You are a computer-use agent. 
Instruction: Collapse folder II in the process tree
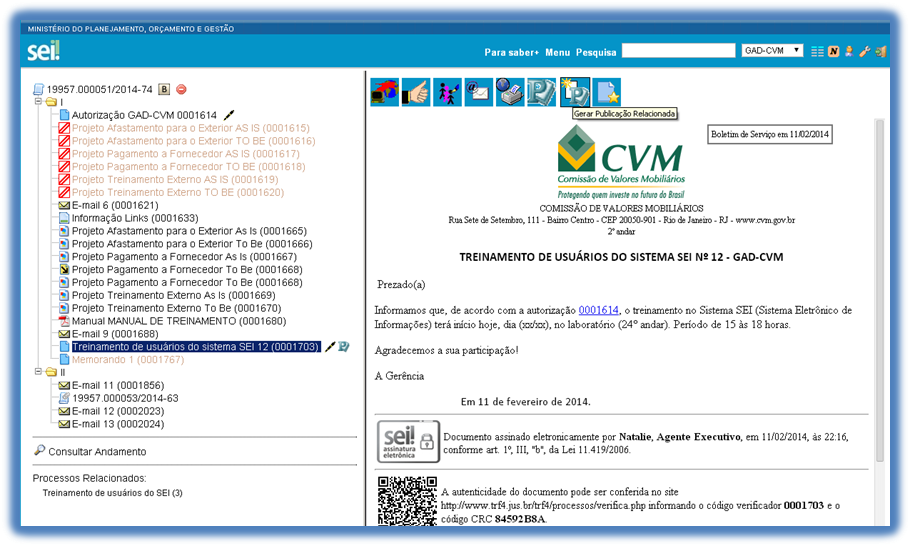[x=38, y=372]
